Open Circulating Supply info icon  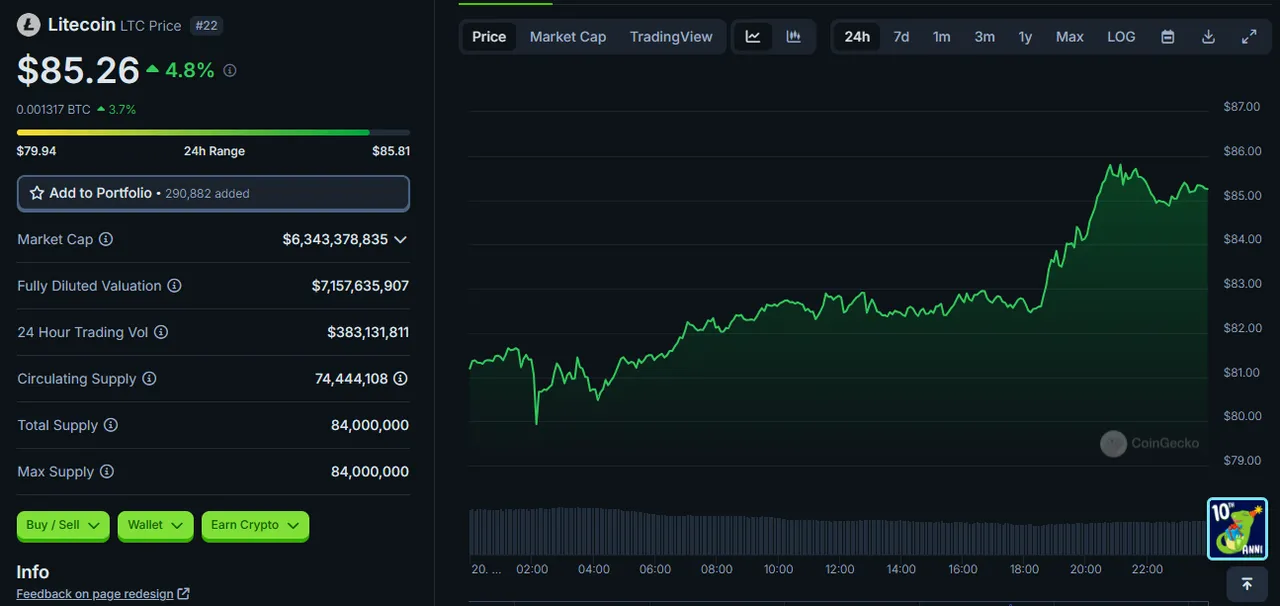[149, 379]
